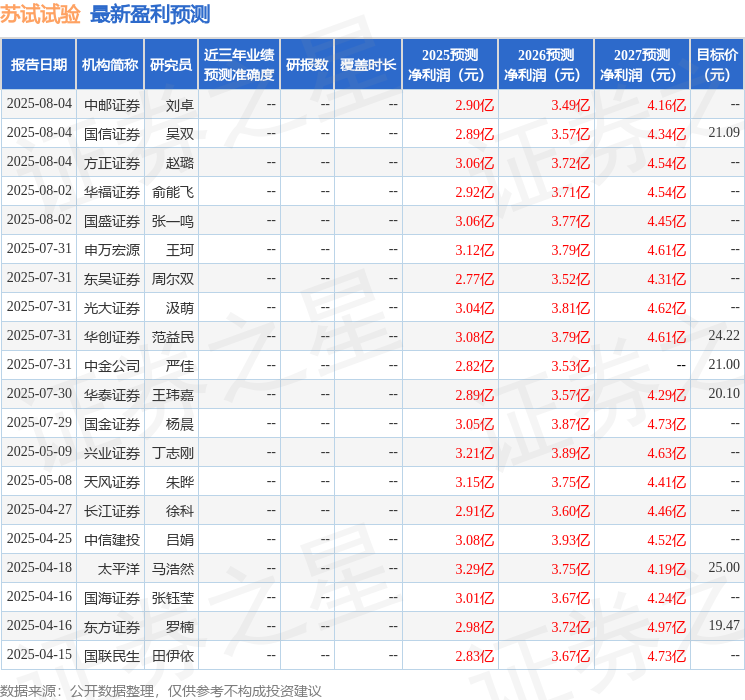Image resolution: width=745 pixels, height=700 pixels.
Task: Select 中金公司 institution cell
Action: point(112,366)
